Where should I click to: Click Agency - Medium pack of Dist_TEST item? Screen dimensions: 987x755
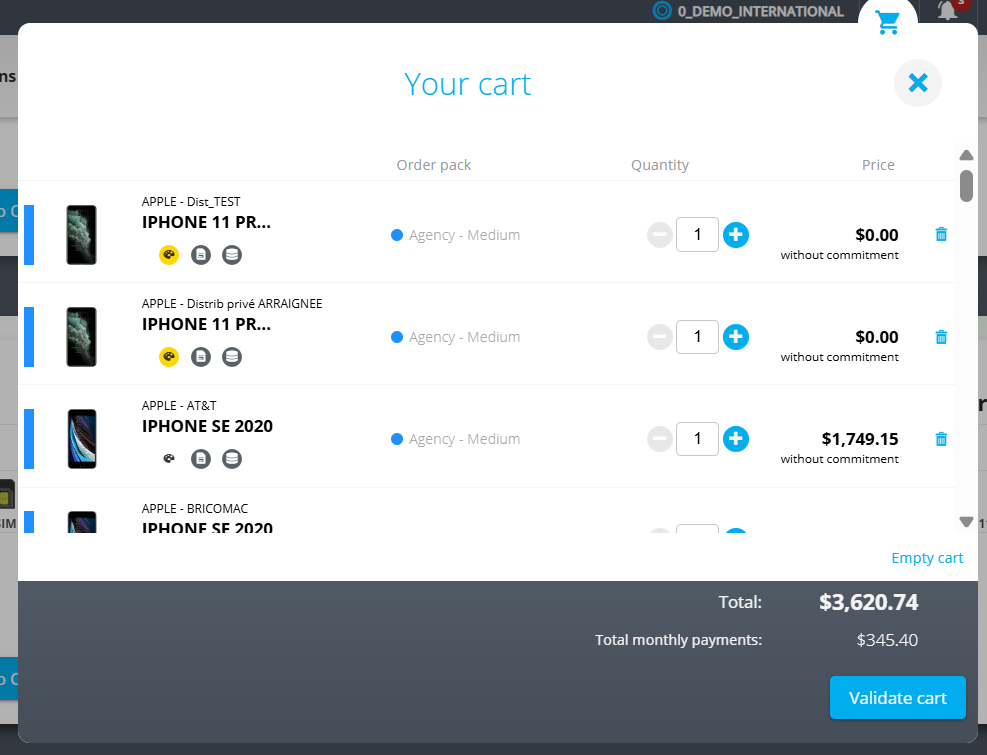pos(456,235)
